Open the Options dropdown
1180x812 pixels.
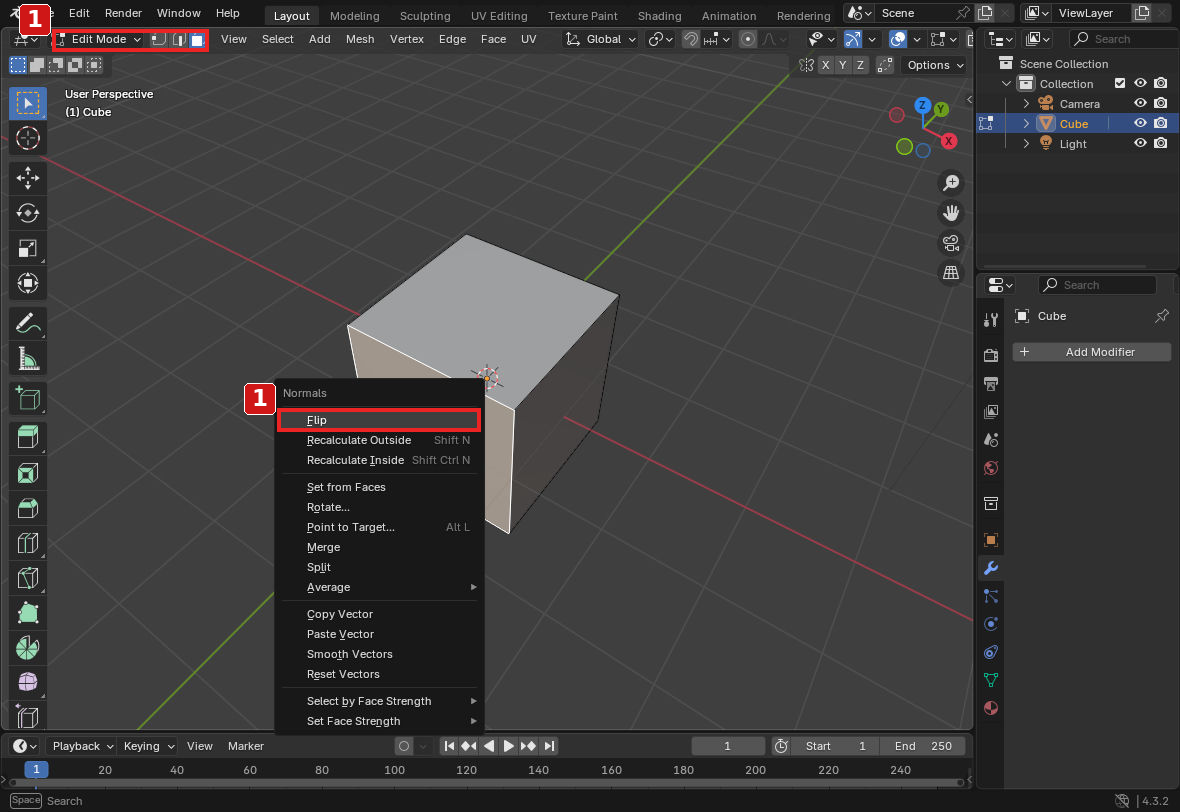934,65
